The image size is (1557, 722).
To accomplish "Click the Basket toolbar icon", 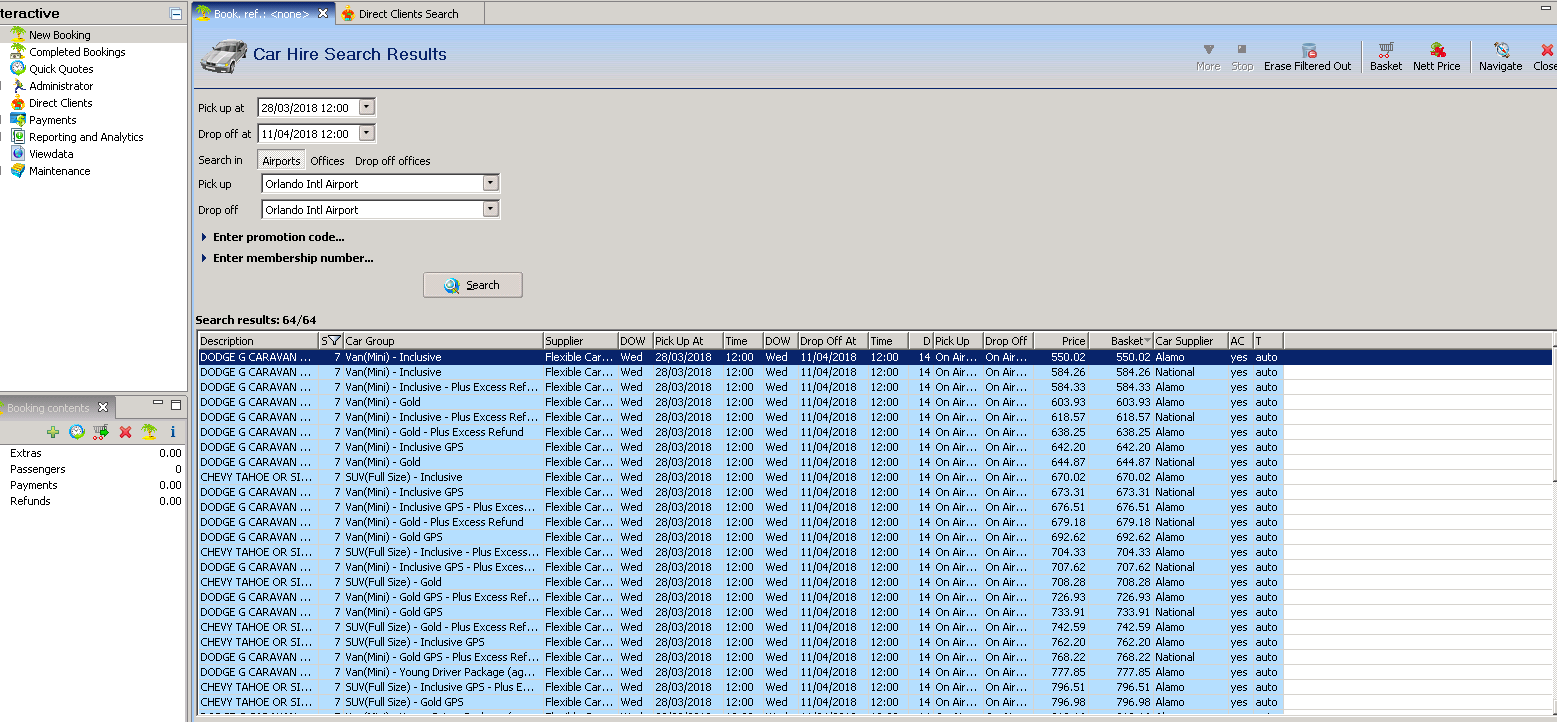I will coord(1385,50).
